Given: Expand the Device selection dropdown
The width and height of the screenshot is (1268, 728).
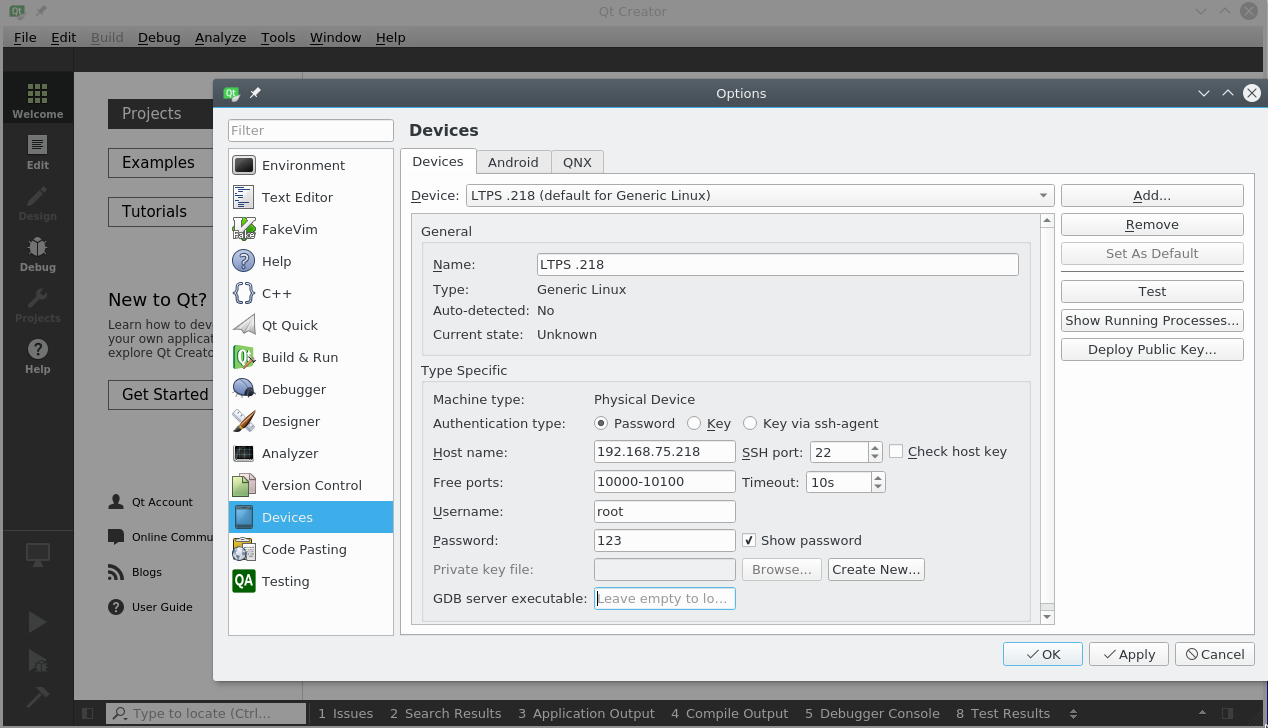Looking at the screenshot, I should pos(1043,196).
